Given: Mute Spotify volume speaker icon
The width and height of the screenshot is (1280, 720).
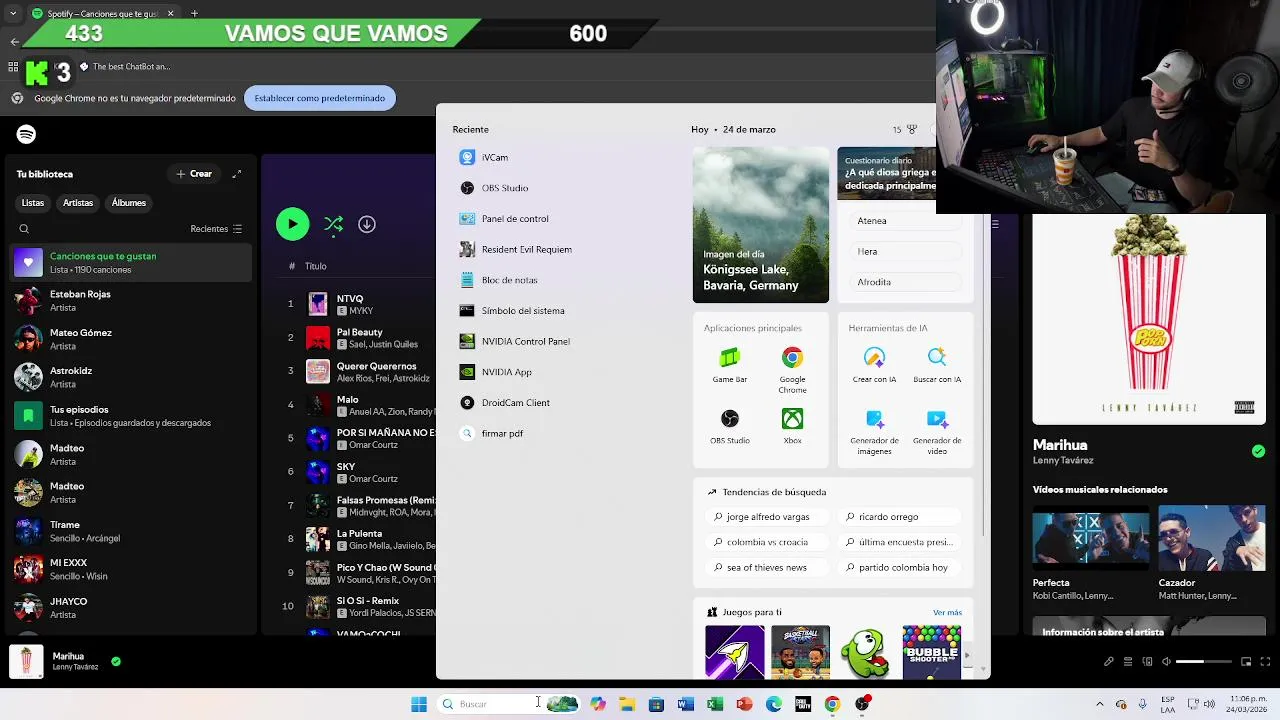Looking at the screenshot, I should coord(1166,661).
